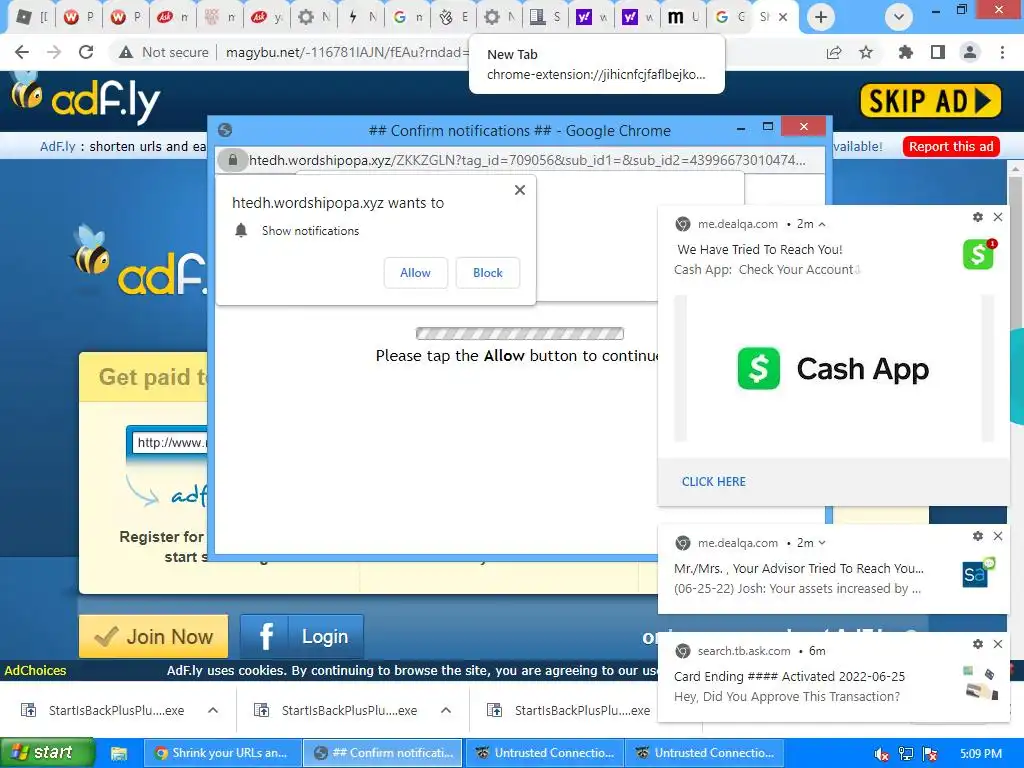Click the AdF.ly link in top banner

57,146
